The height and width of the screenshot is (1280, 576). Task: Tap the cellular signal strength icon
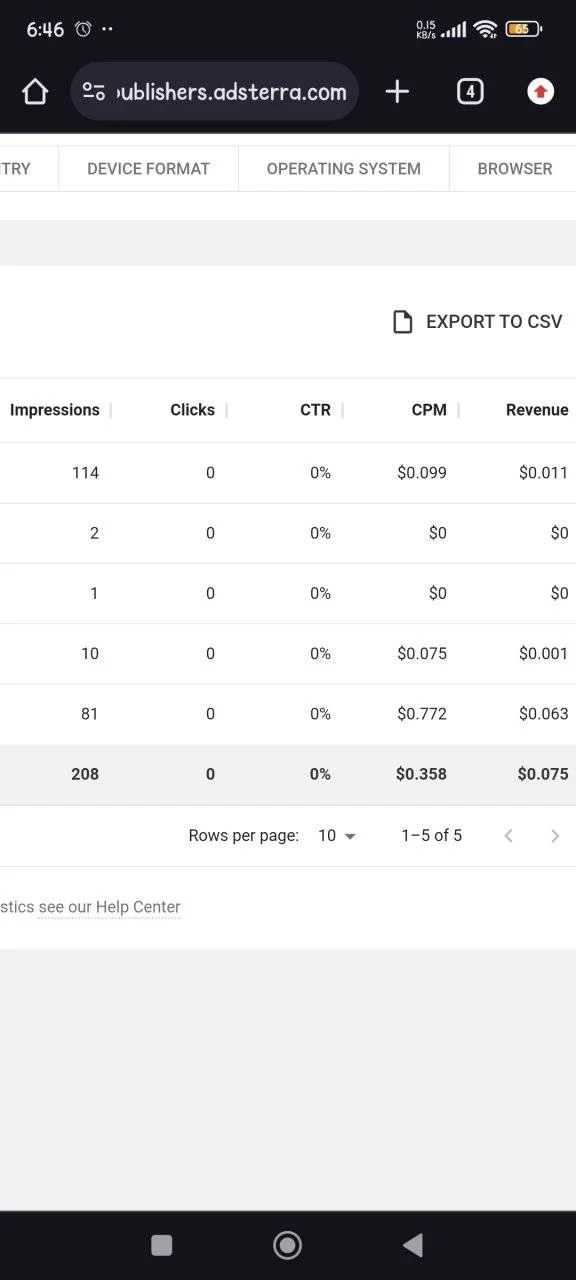[x=453, y=30]
